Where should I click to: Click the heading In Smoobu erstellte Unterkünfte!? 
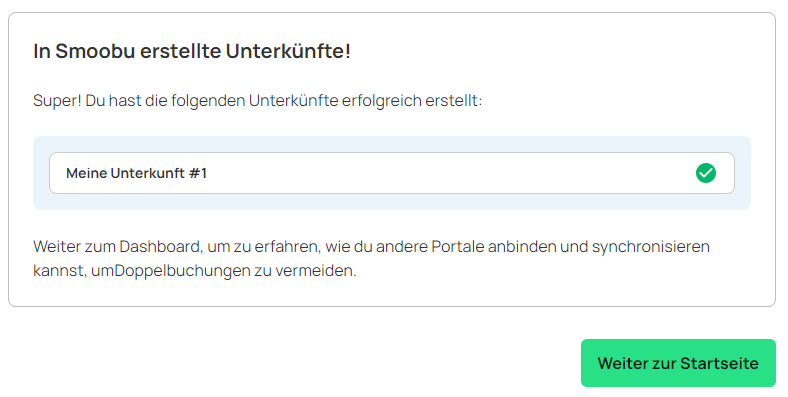click(191, 51)
